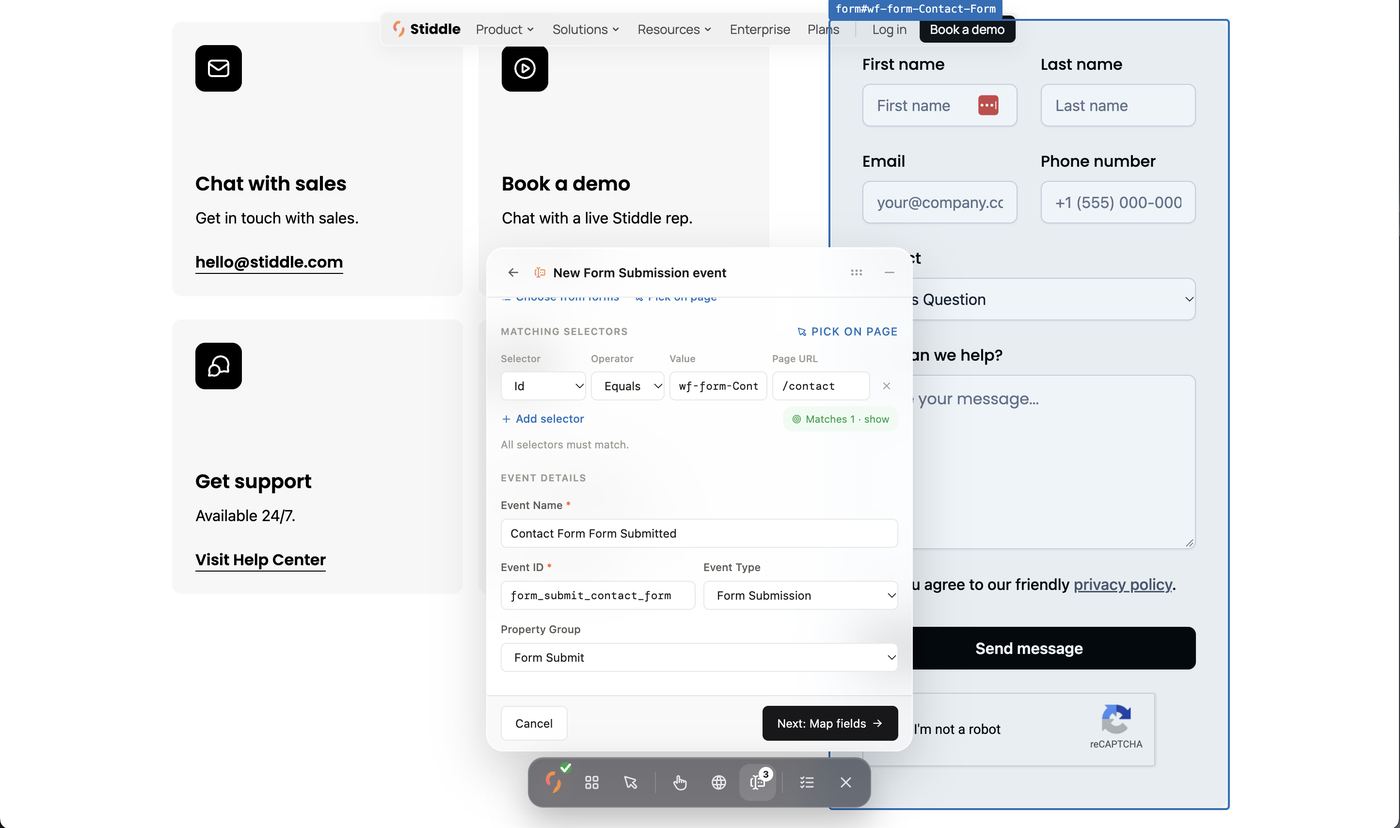
Task: Click the Stiddle logo in floating toolbar
Action: click(x=553, y=782)
